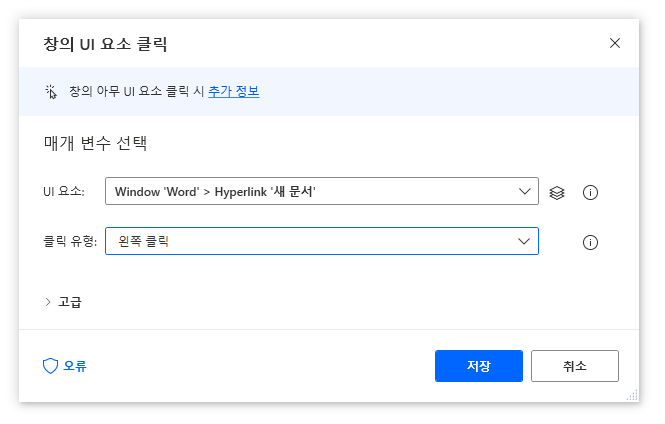Image resolution: width=665 pixels, height=424 pixels.
Task: Close the 창의 UI 요소 클릭 dialog
Action: [615, 43]
